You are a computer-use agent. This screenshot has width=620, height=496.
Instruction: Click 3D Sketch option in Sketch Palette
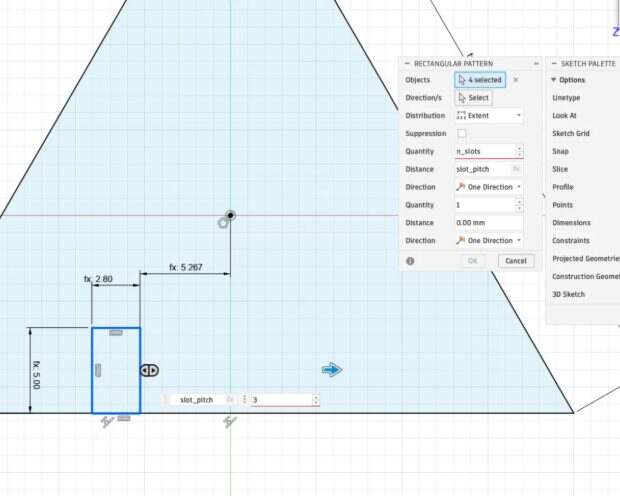click(568, 294)
